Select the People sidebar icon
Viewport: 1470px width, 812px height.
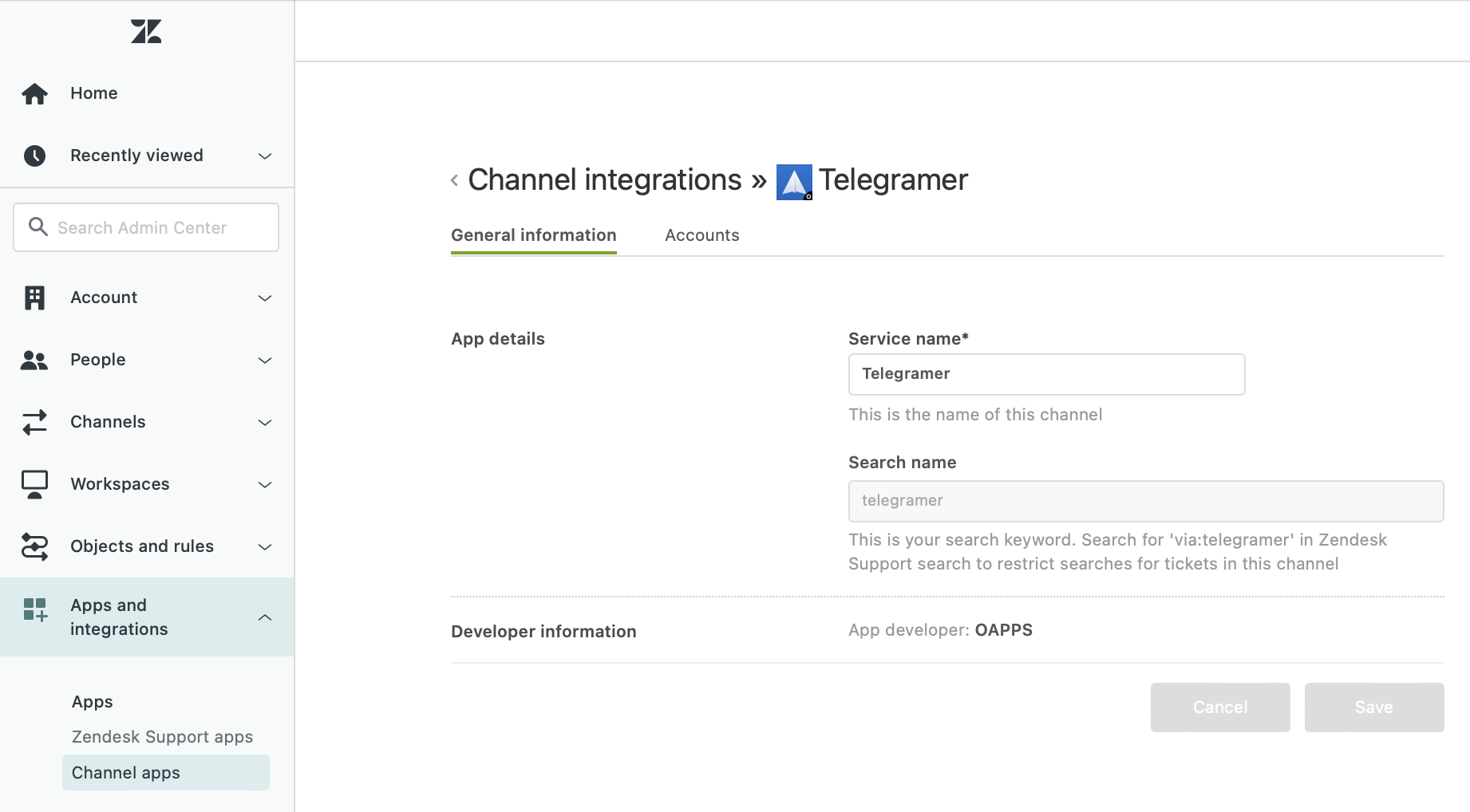[x=35, y=360]
